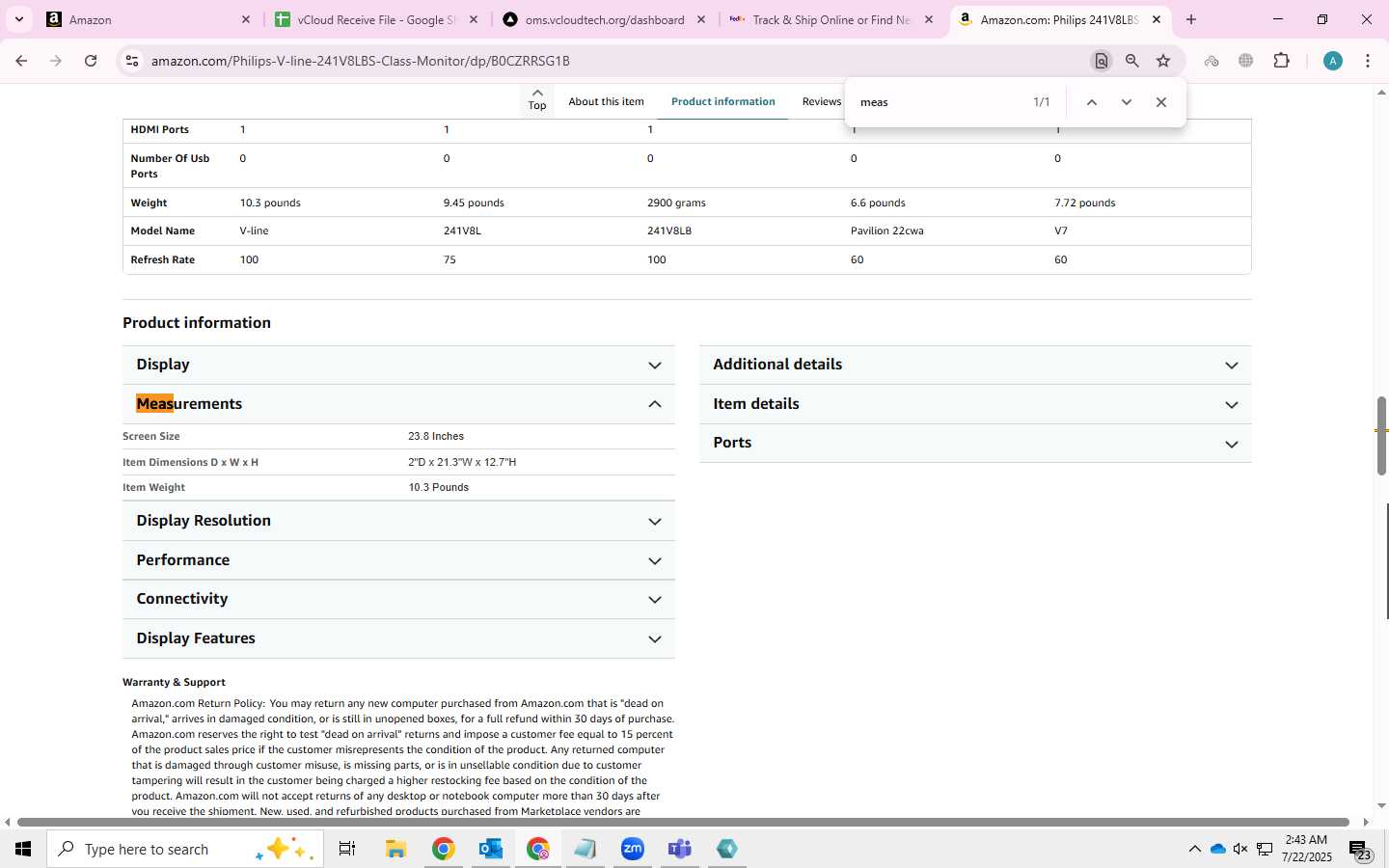Expand the Item details section

pos(975,404)
